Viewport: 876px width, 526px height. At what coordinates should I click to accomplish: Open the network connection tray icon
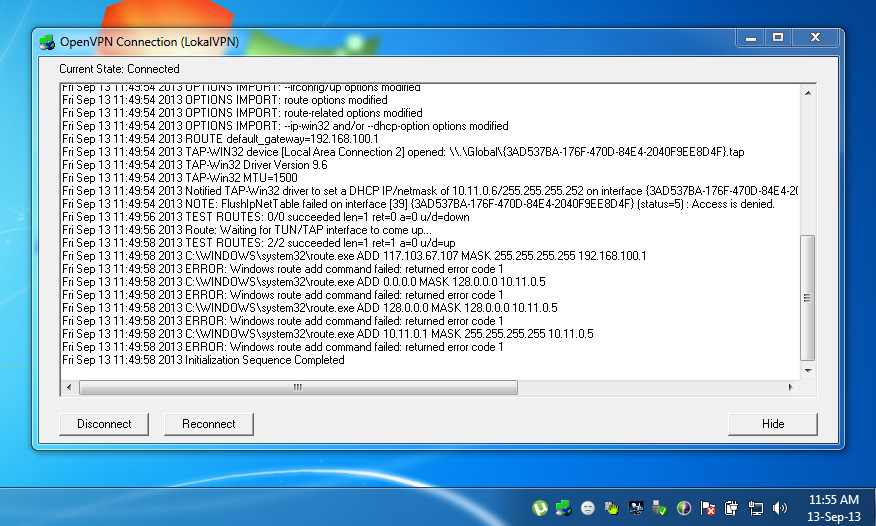755,508
